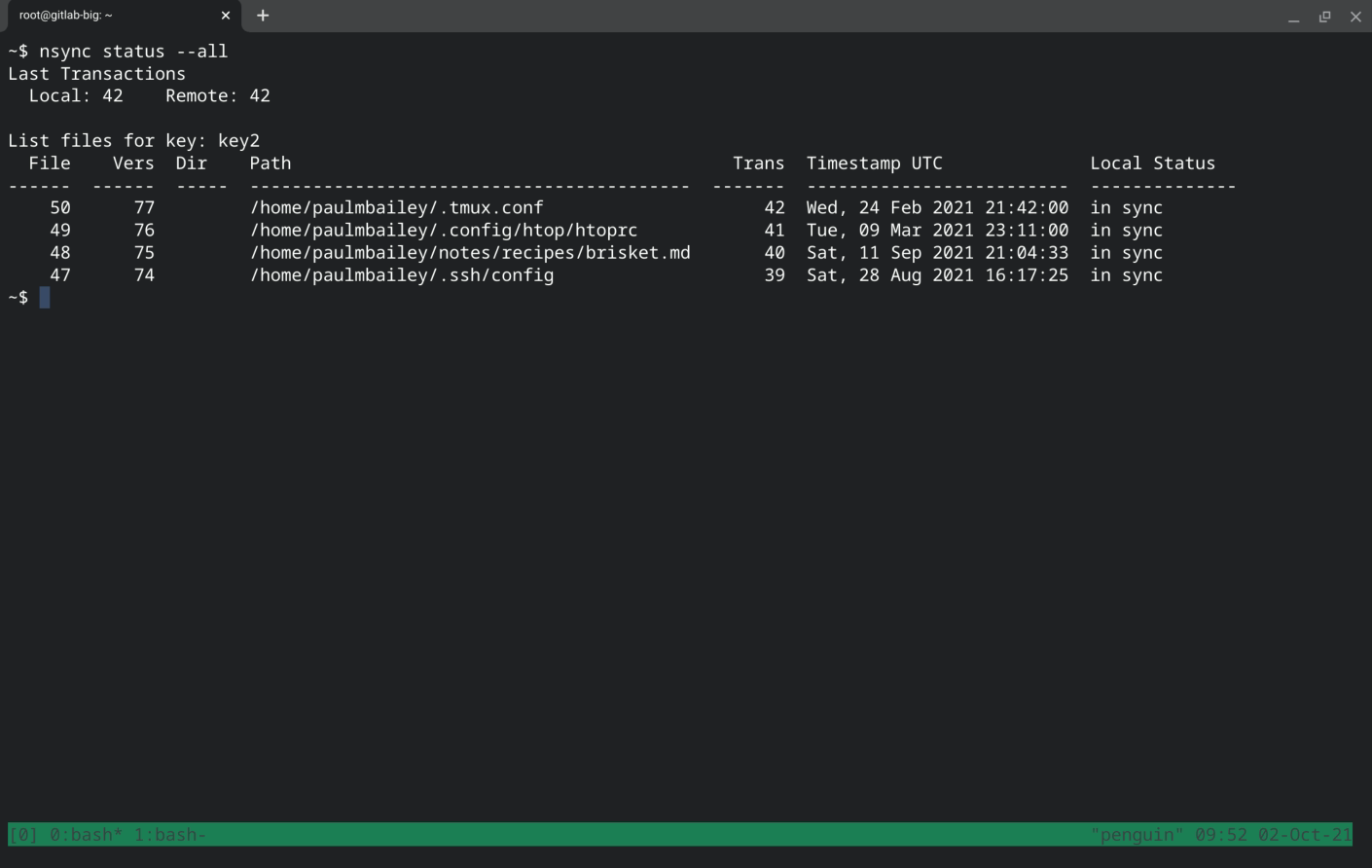Click tmux session indicator [0]
Viewport: 1372px width, 868px height.
click(23, 835)
